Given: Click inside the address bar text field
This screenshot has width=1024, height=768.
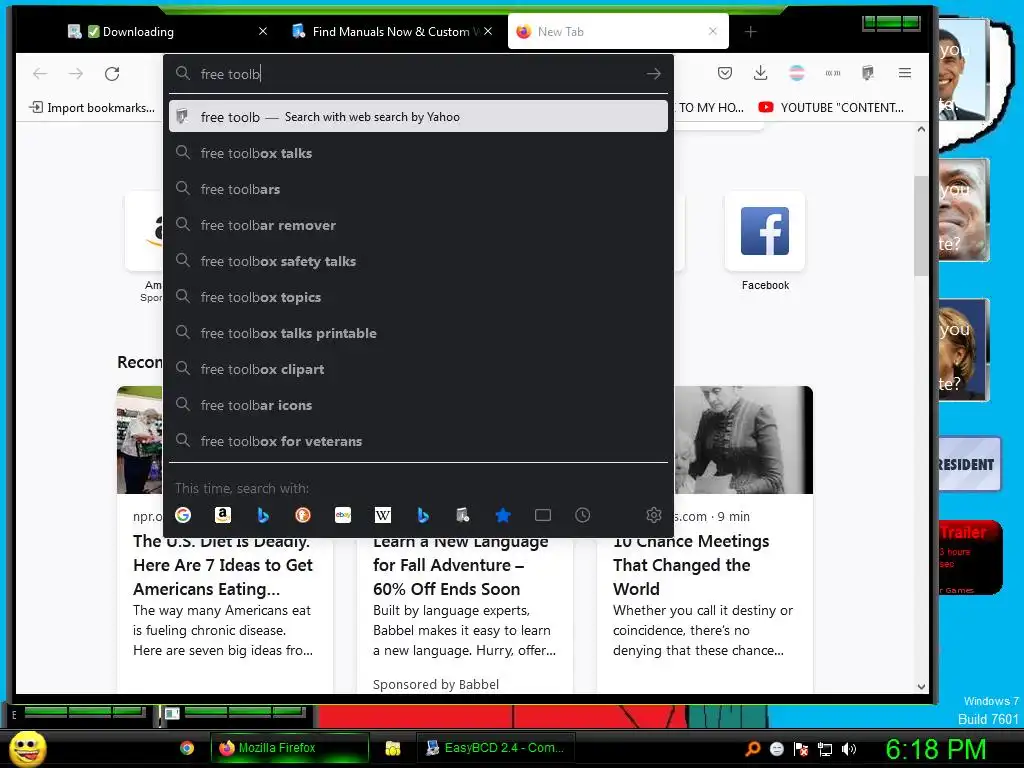Looking at the screenshot, I should pos(418,74).
